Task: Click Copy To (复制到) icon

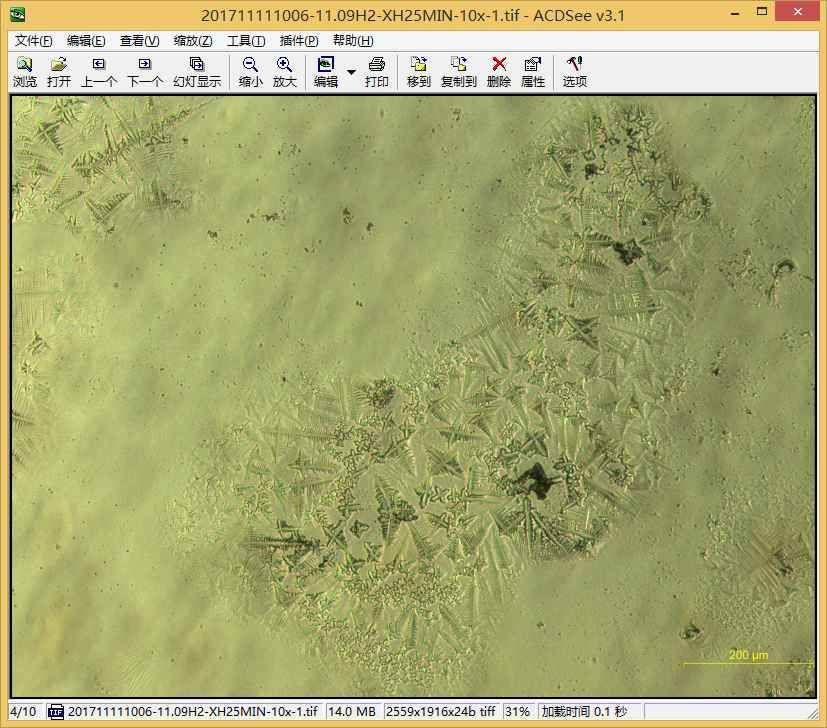Action: pyautogui.click(x=458, y=72)
